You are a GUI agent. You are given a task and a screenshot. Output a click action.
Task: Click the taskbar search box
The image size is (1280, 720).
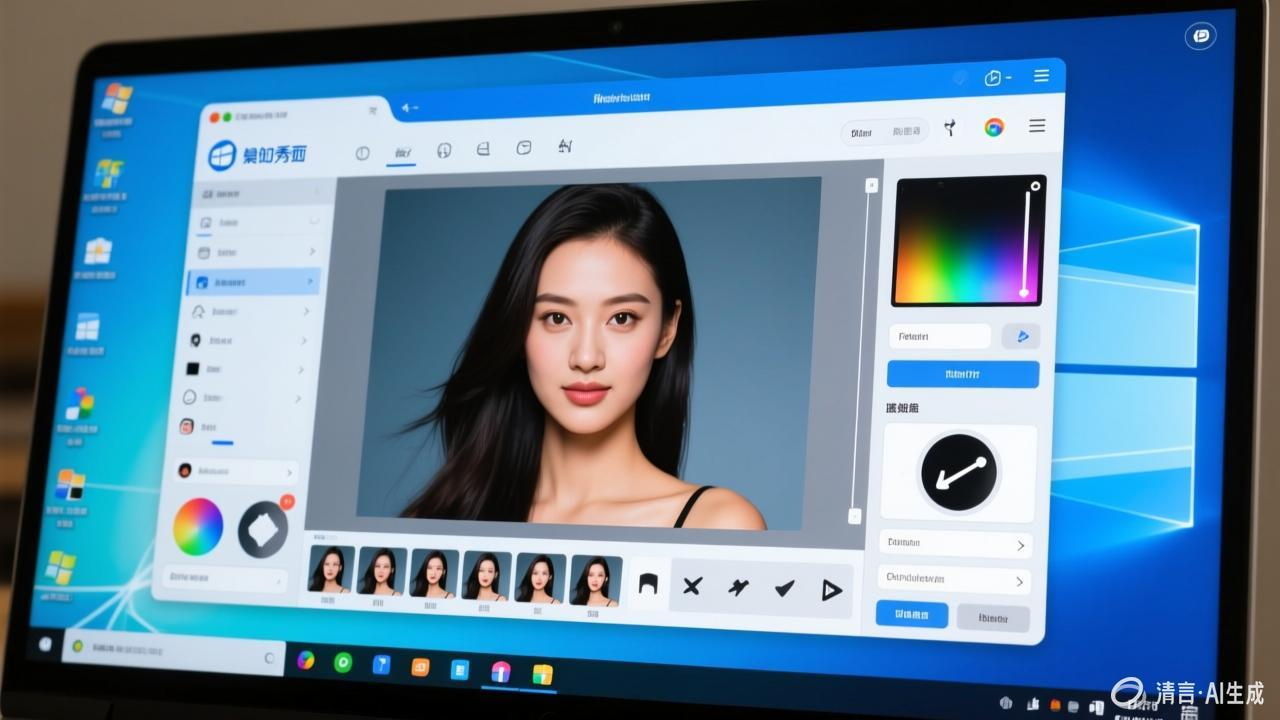coord(172,652)
